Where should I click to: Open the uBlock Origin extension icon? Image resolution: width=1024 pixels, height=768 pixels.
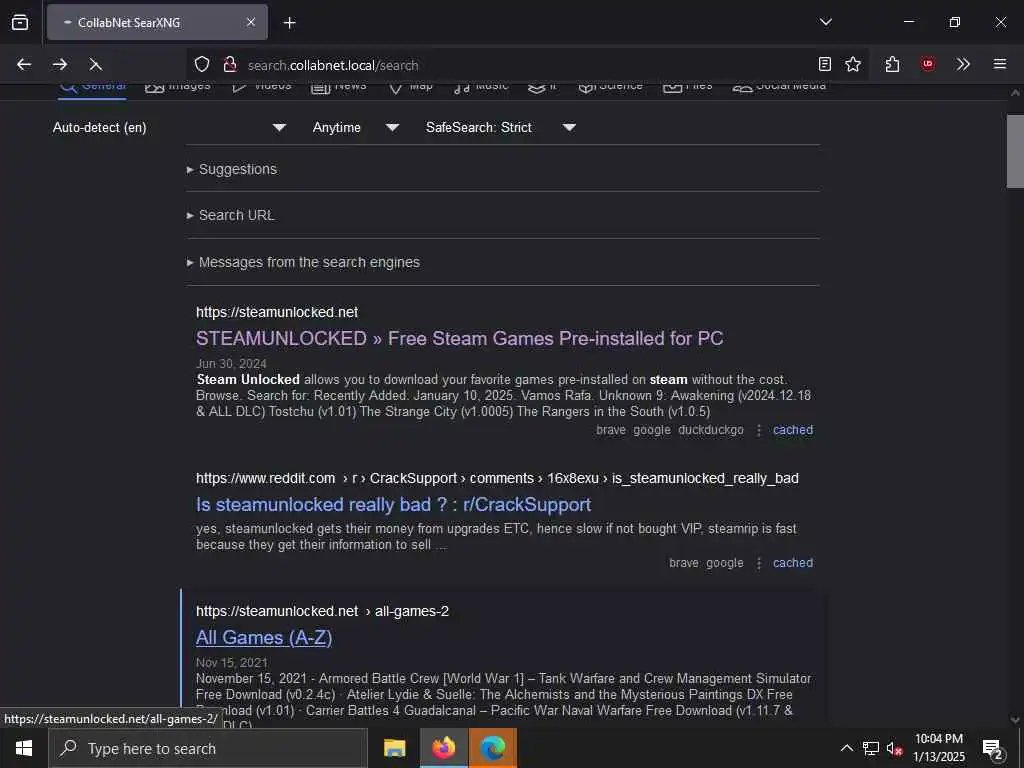click(927, 64)
